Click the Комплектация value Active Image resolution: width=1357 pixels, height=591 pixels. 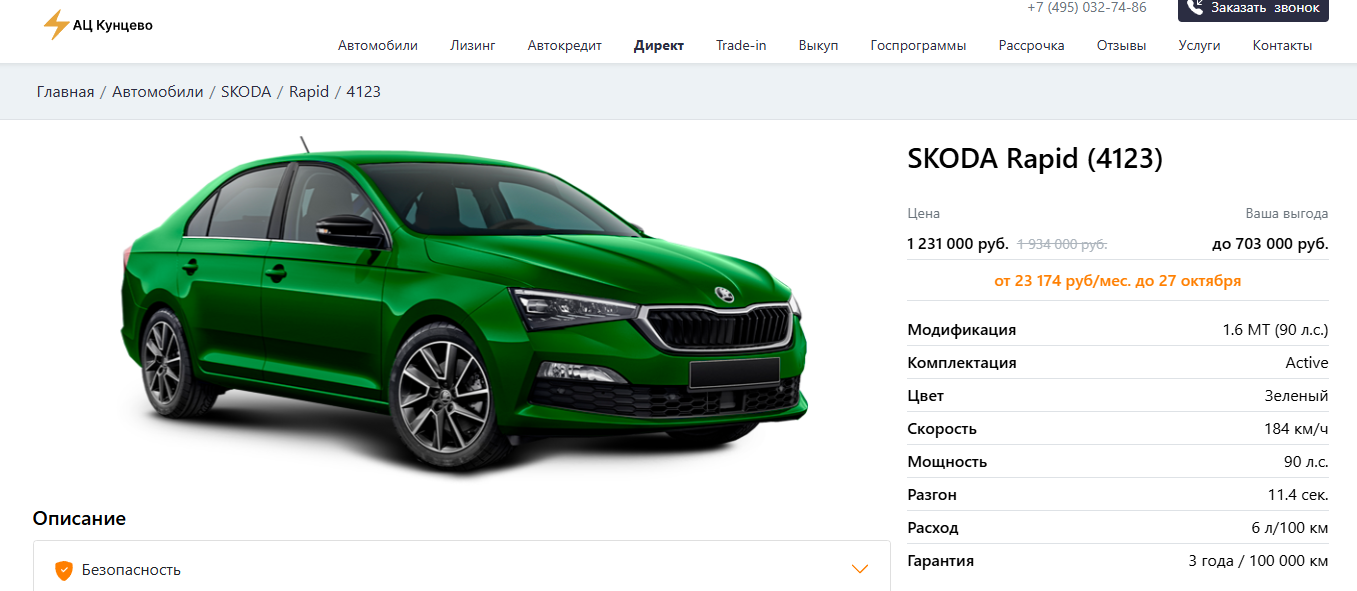point(1307,363)
